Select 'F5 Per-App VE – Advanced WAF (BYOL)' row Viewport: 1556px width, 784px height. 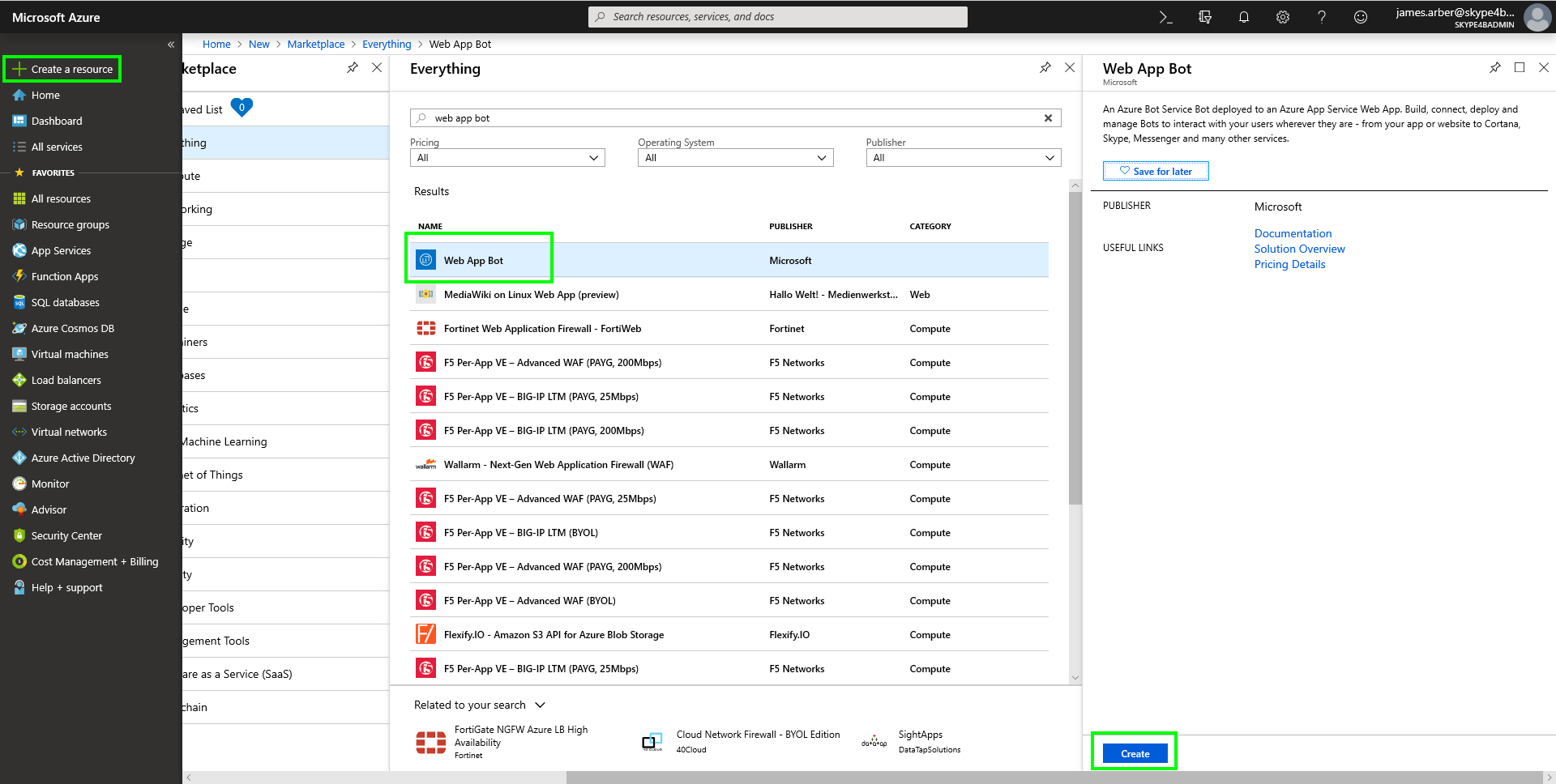(729, 600)
